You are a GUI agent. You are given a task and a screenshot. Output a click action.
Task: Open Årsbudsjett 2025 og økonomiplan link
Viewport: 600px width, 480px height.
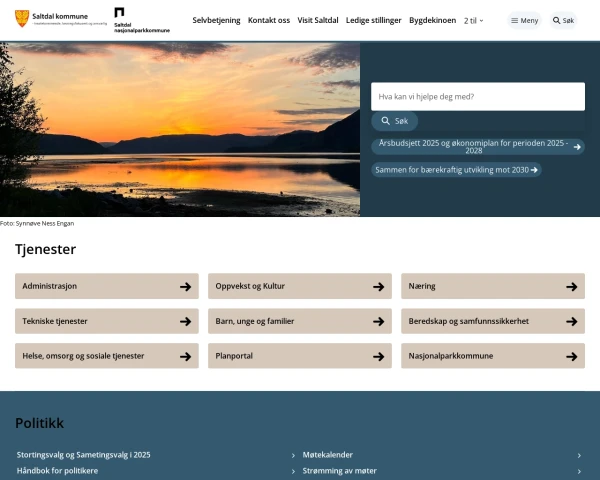[478, 147]
